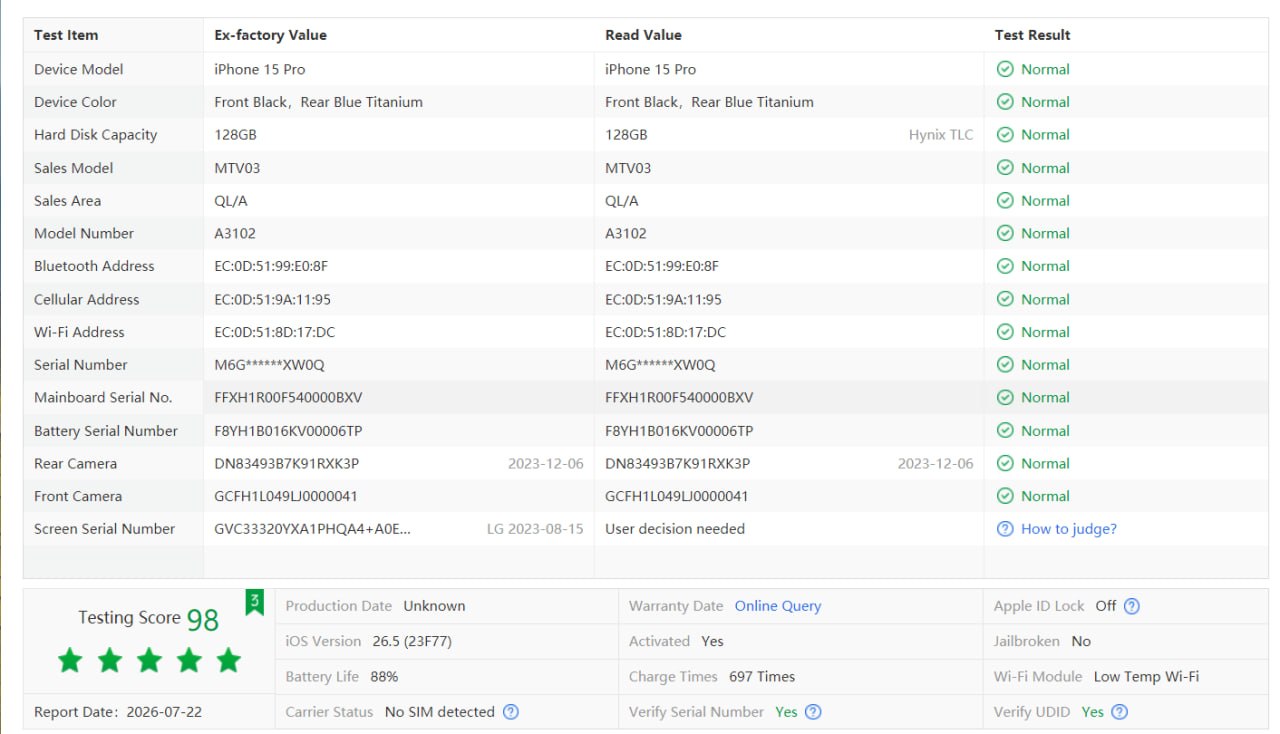Click Normal result in Front Camera row

(x=1045, y=496)
